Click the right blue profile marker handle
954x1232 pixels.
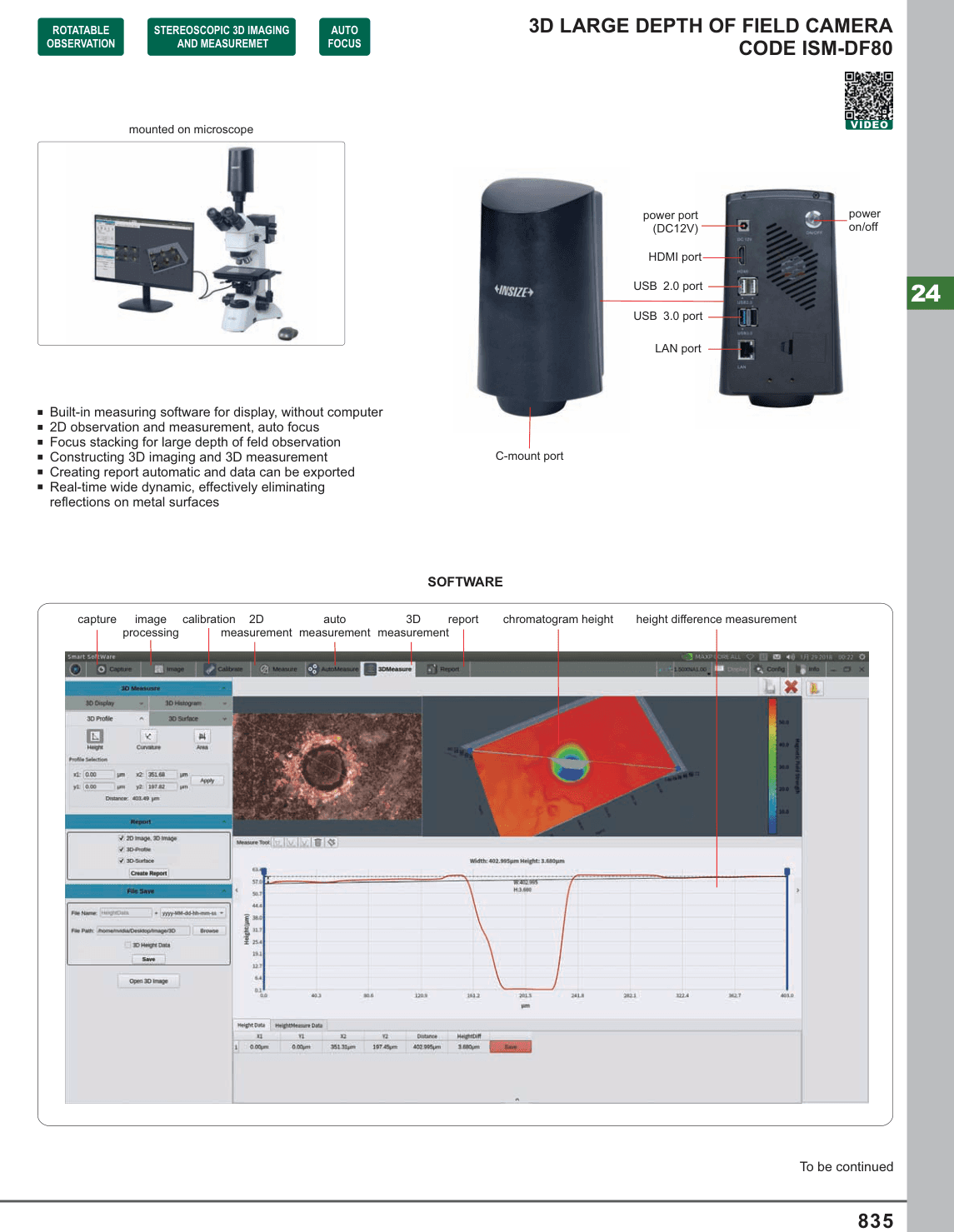point(787,871)
